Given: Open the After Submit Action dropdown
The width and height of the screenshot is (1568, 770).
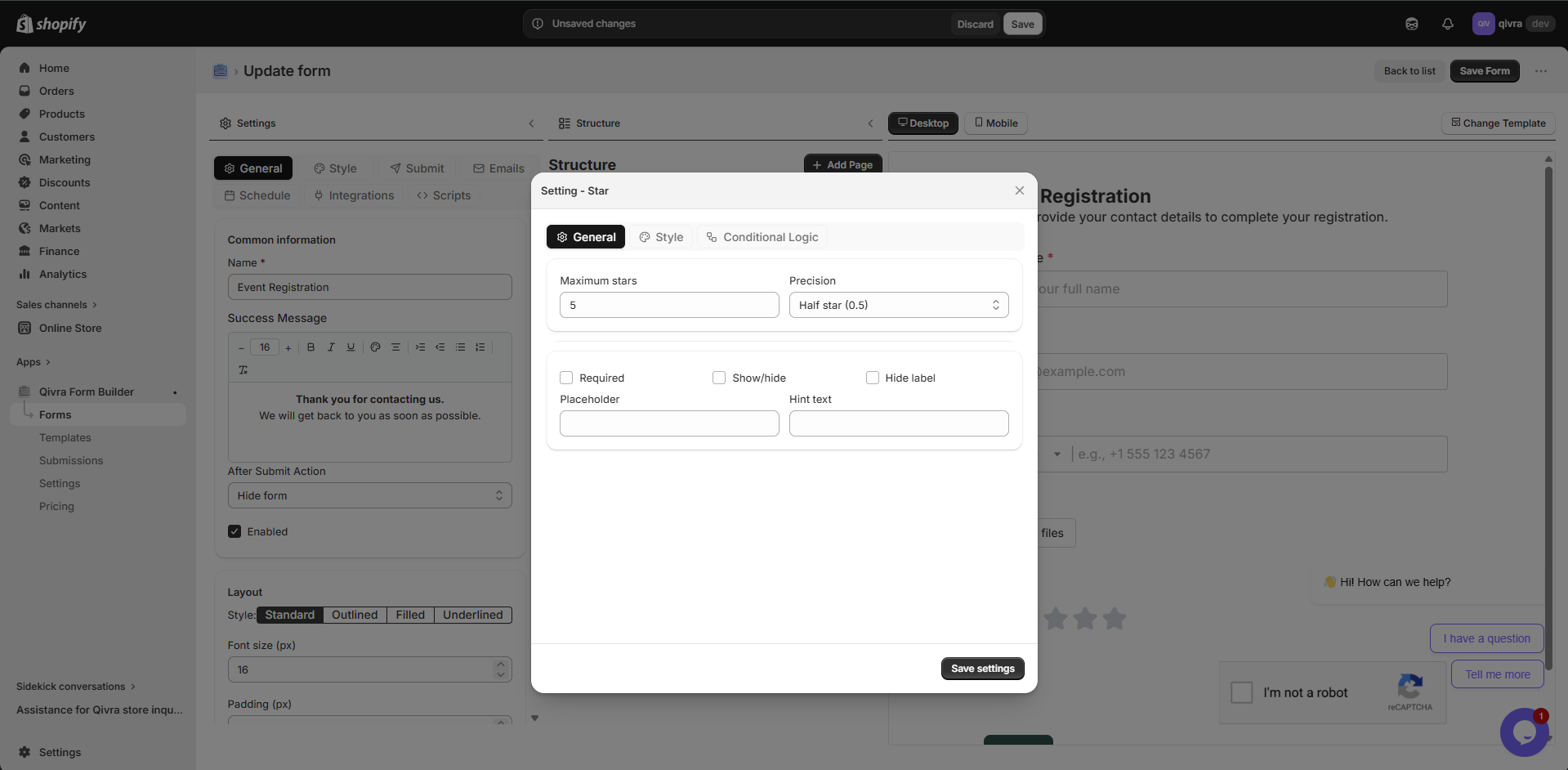Looking at the screenshot, I should pyautogui.click(x=369, y=495).
